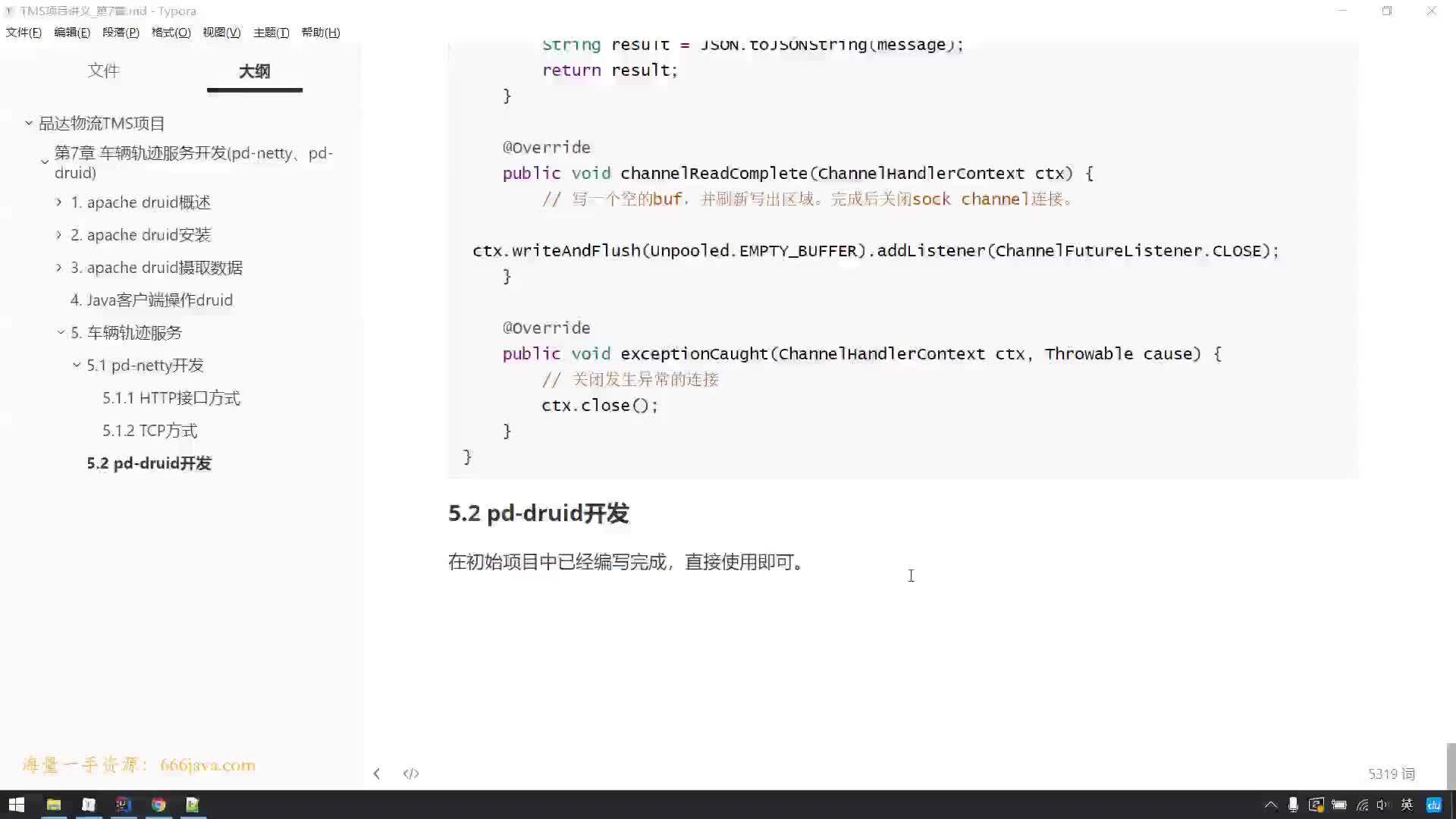The height and width of the screenshot is (819, 1456).
Task: Open the 格式(O) menu
Action: [x=171, y=33]
